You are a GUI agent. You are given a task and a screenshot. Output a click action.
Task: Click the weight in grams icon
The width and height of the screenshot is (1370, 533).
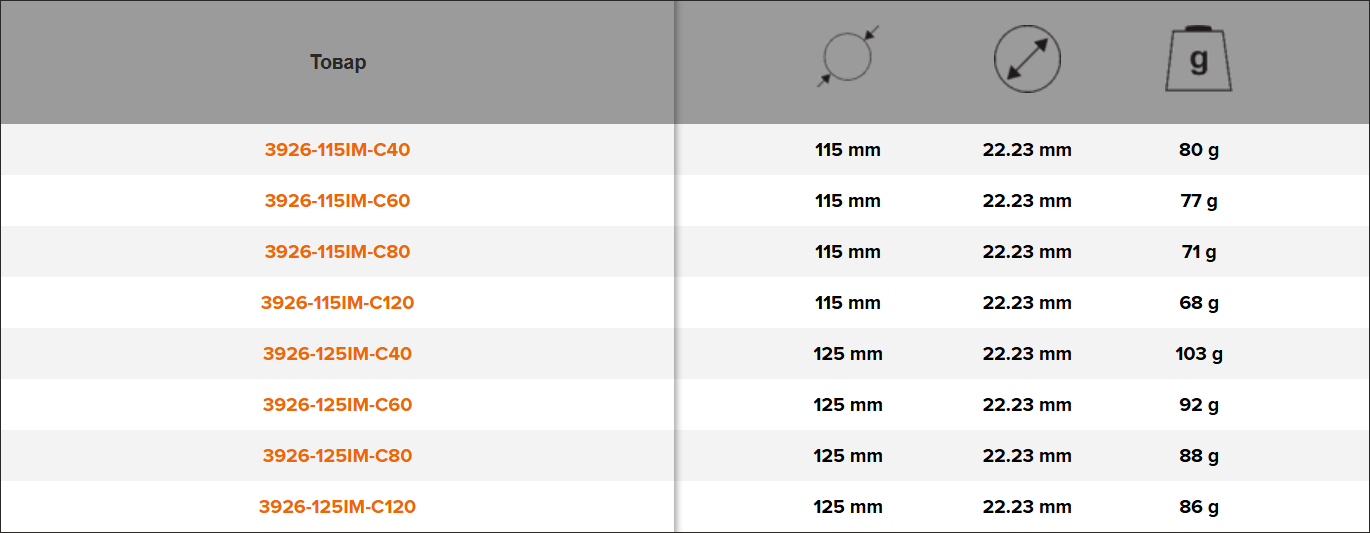tap(1198, 58)
